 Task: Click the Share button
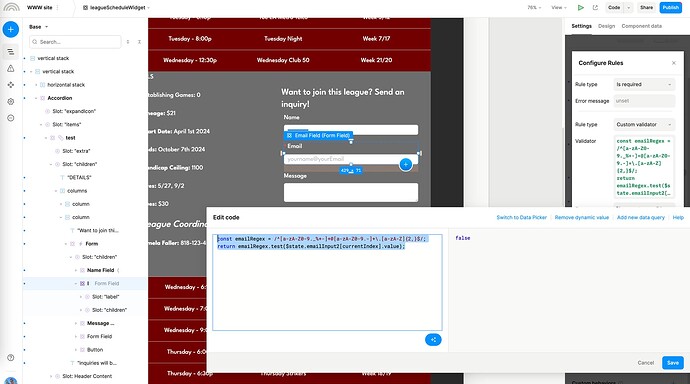click(x=646, y=7)
